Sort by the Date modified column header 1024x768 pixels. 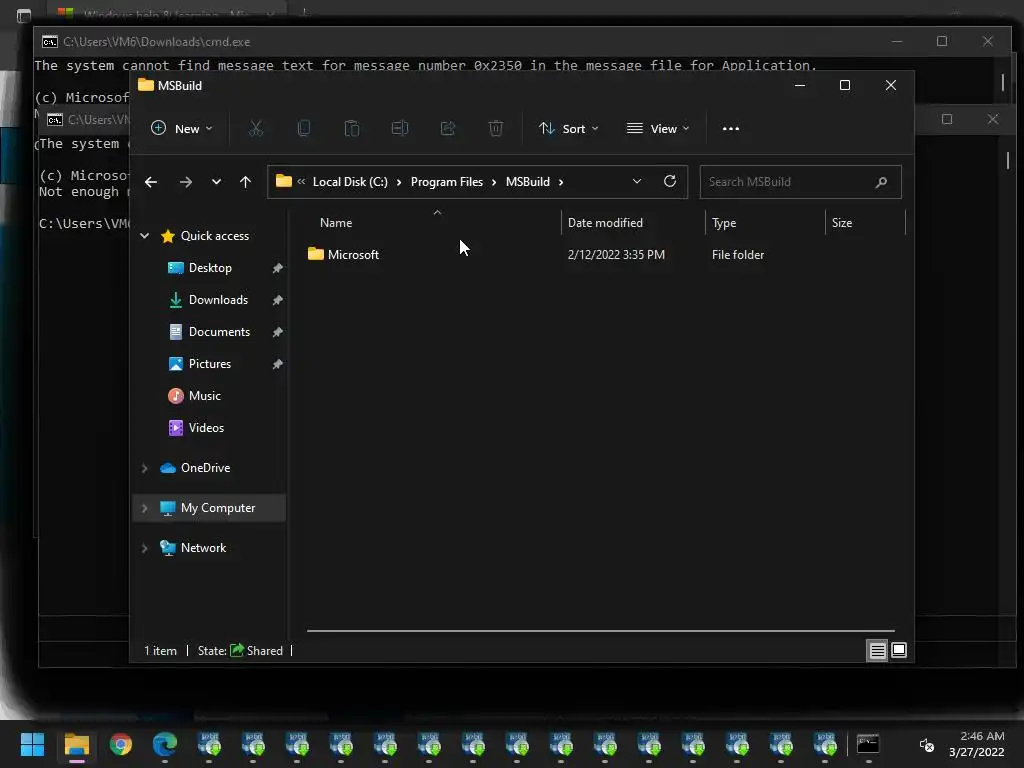tap(605, 223)
